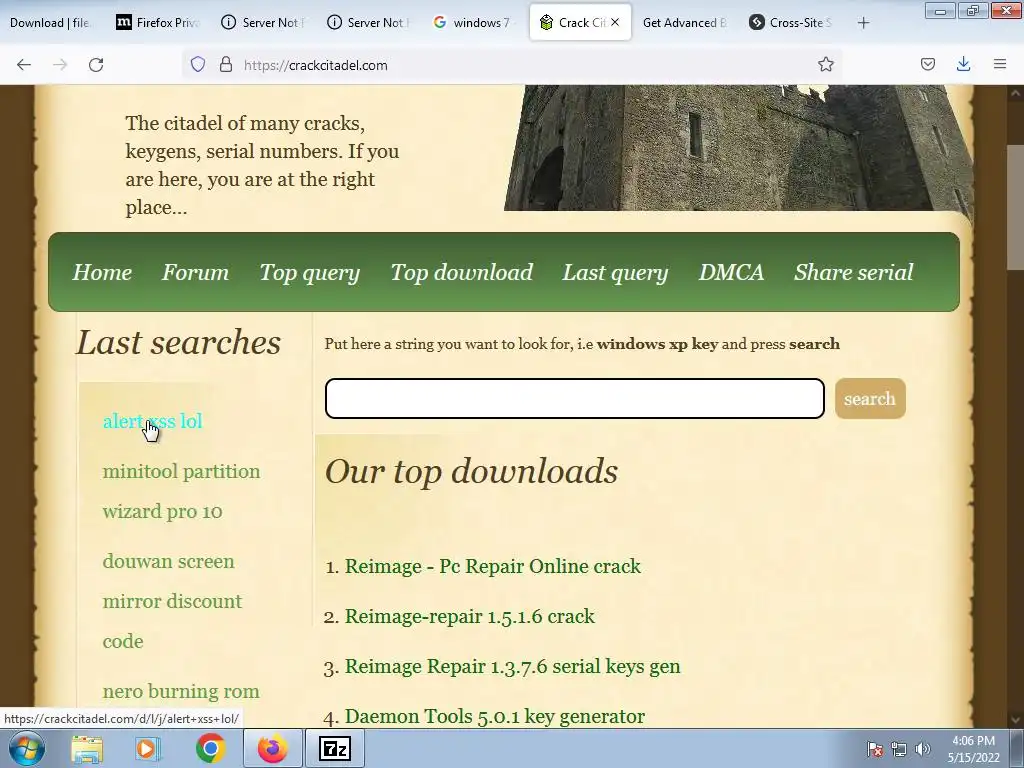Launch media player from the taskbar
Image resolution: width=1024 pixels, height=768 pixels.
(x=148, y=748)
